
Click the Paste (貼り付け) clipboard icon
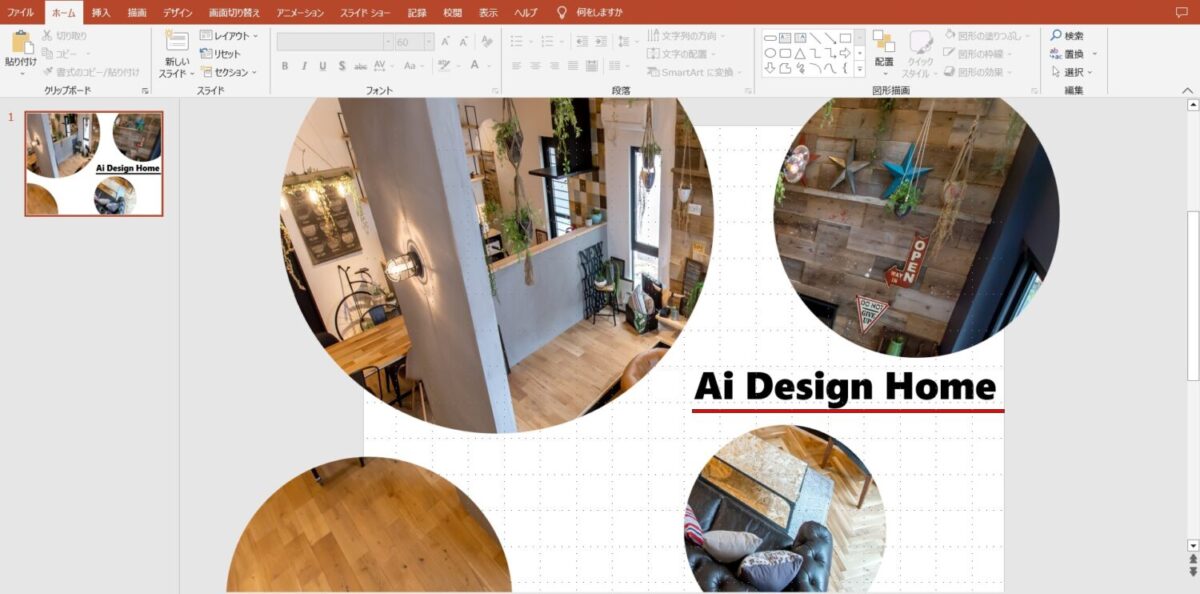(x=20, y=42)
